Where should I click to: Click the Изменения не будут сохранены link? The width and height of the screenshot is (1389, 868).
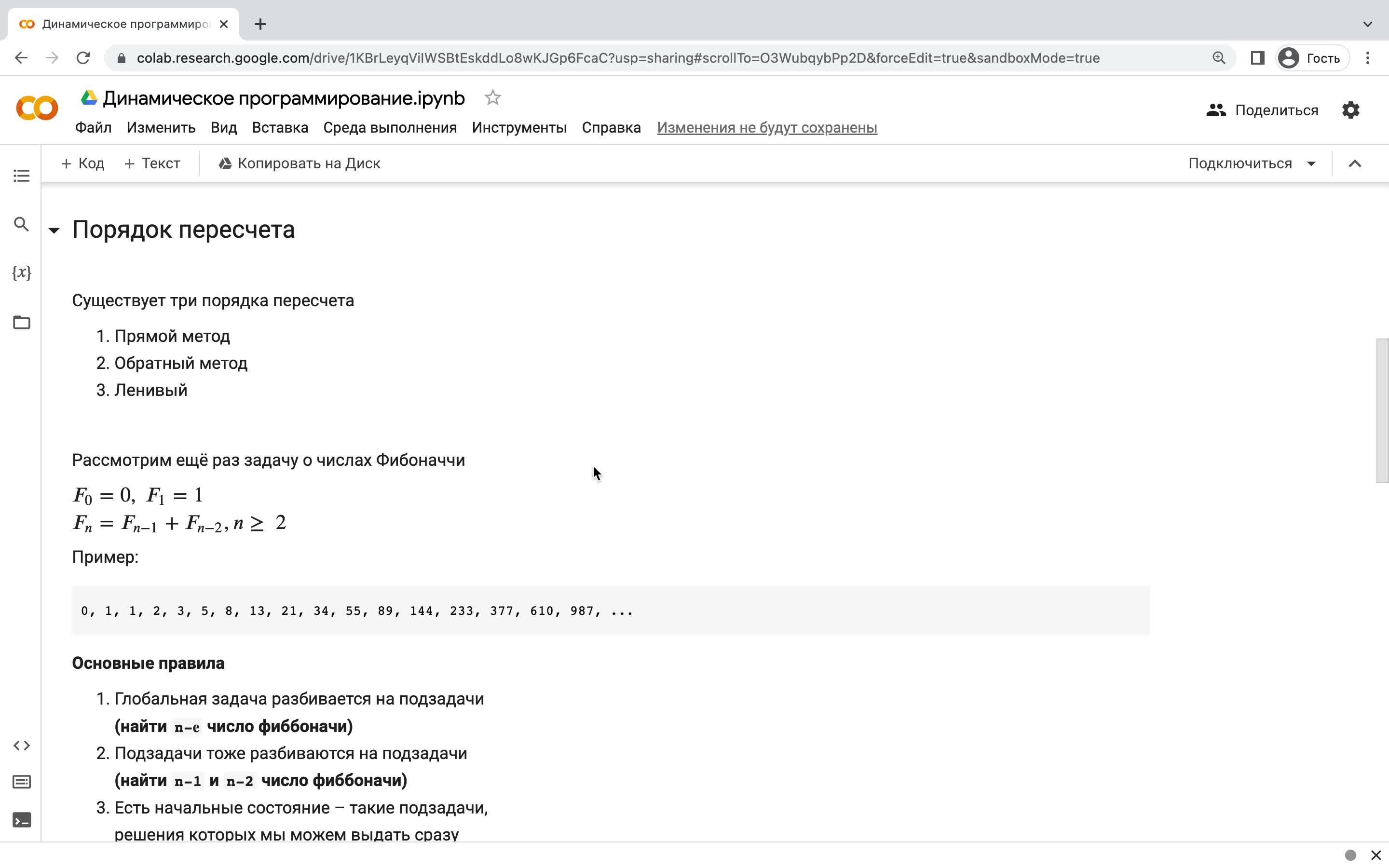(x=767, y=127)
